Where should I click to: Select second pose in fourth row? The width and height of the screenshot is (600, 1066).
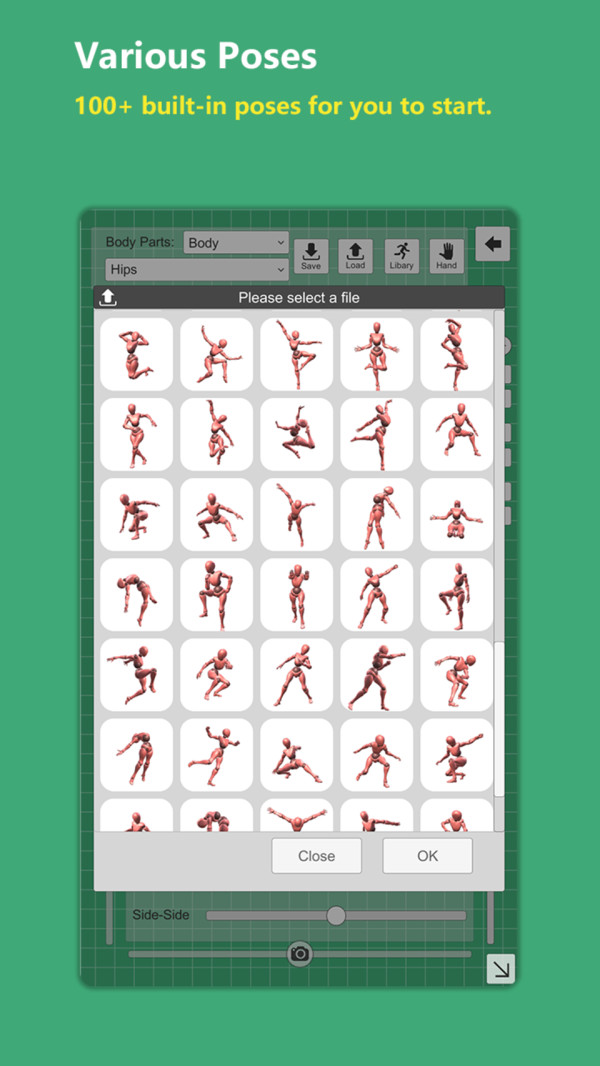[x=216, y=594]
